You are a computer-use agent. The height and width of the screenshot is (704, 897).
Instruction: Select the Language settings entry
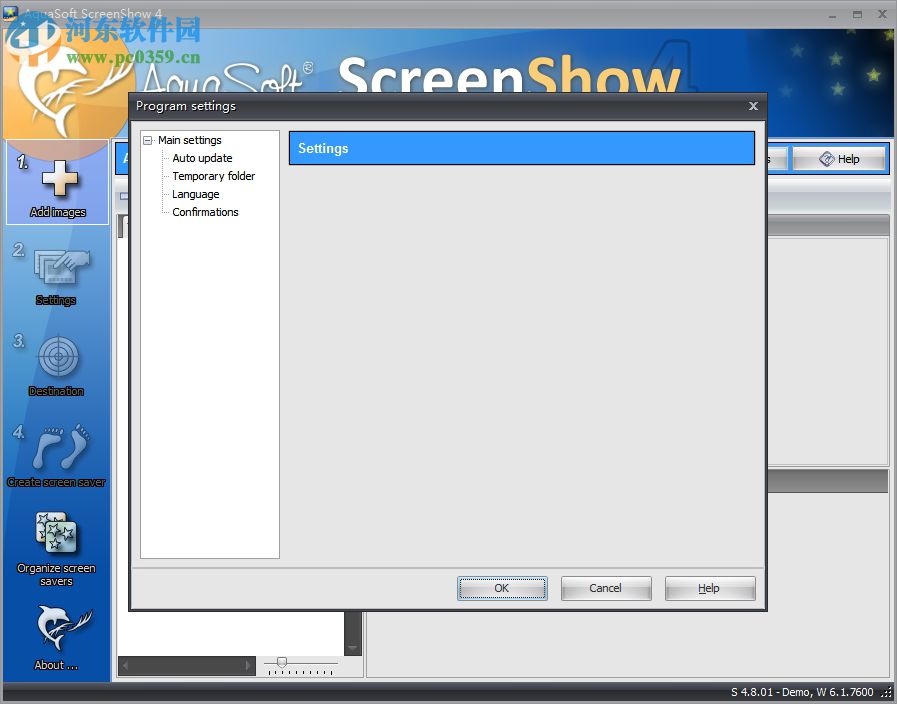point(196,194)
